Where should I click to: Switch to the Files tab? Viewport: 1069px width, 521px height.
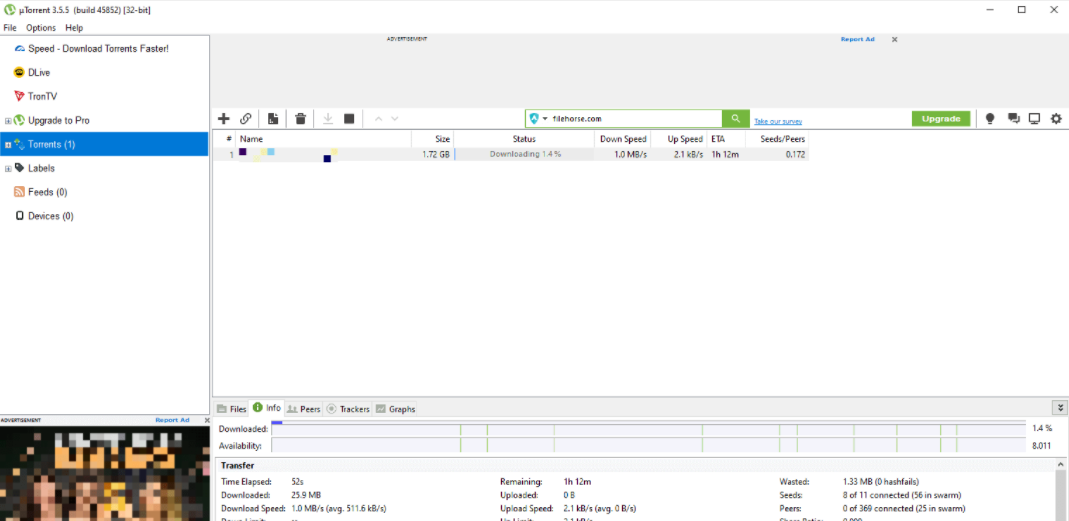pos(232,409)
